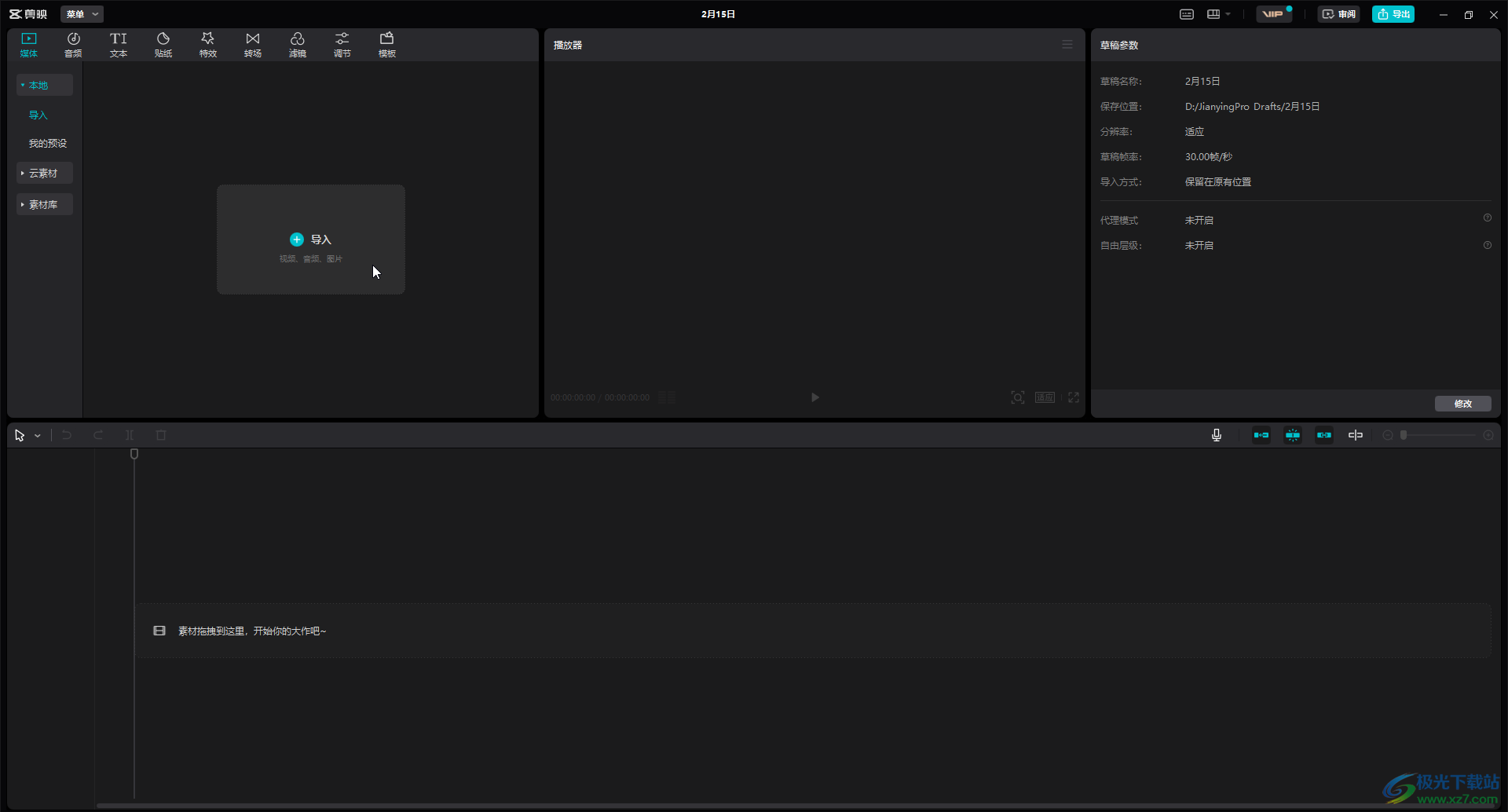Viewport: 1508px width, 812px height.
Task: Open the 调节 (Adjust) tab
Action: coord(342,45)
